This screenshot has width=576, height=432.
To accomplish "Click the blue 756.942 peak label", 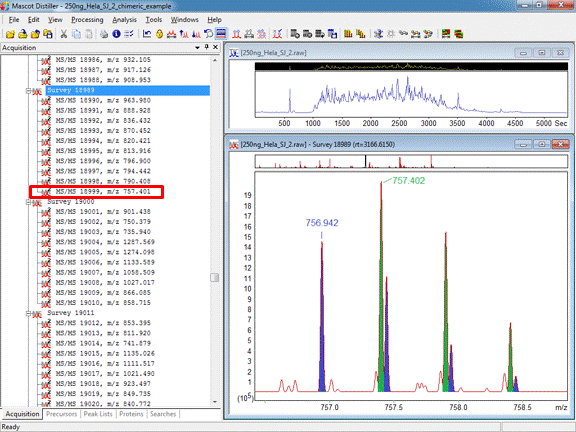I will (322, 223).
